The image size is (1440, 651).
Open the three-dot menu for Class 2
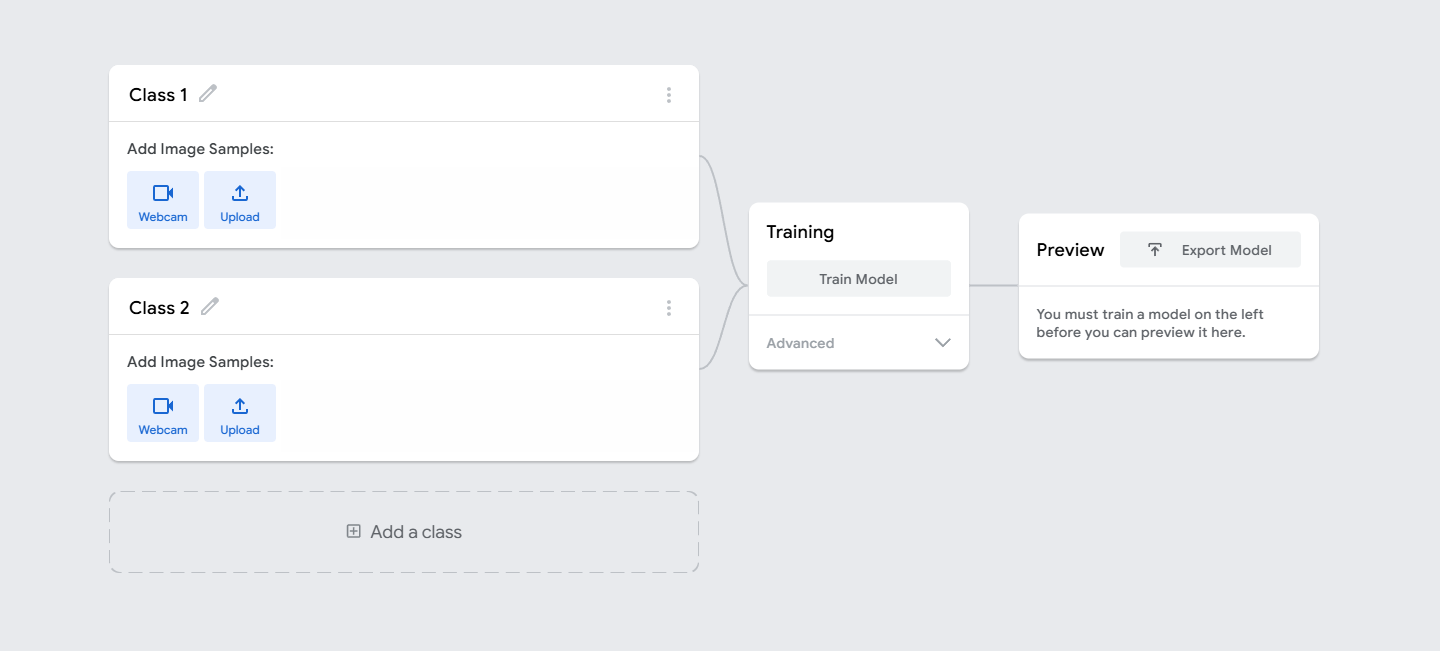click(669, 308)
